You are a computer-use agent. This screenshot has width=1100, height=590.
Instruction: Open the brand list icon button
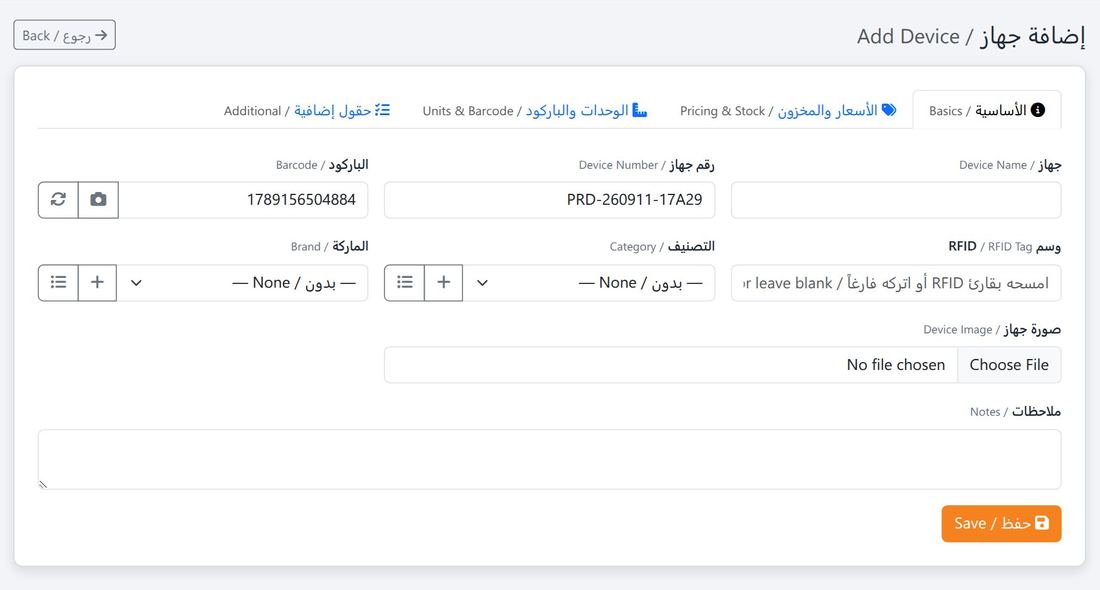point(58,283)
